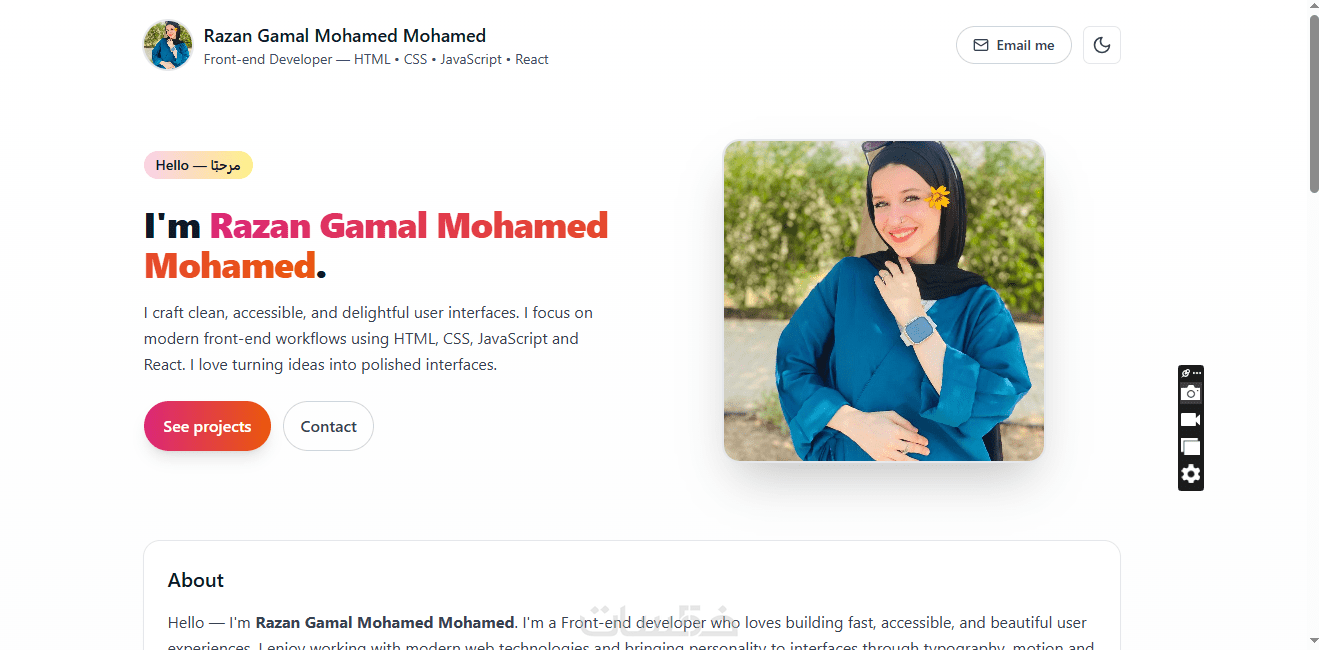Screen dimensions: 1319x650
Task: Click the page scrollbar thumb
Action: (x=1313, y=100)
